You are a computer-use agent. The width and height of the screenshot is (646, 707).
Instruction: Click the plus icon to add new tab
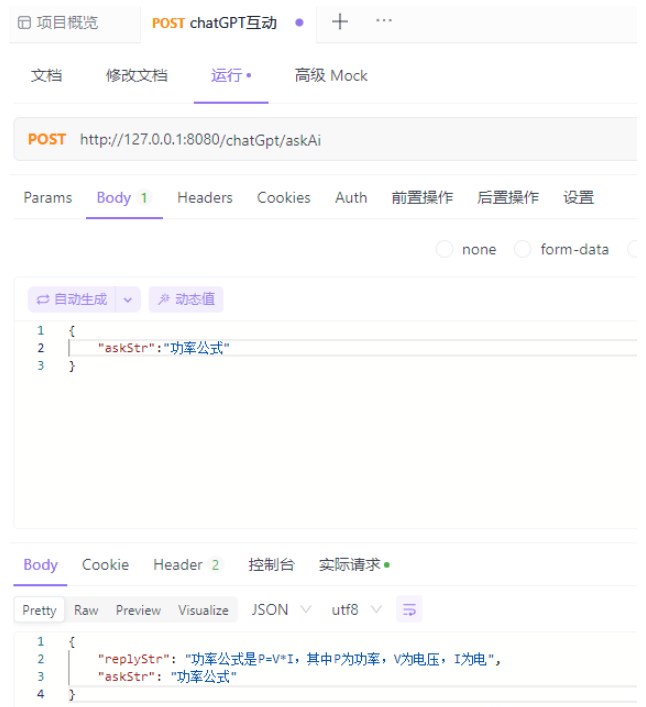click(x=340, y=21)
